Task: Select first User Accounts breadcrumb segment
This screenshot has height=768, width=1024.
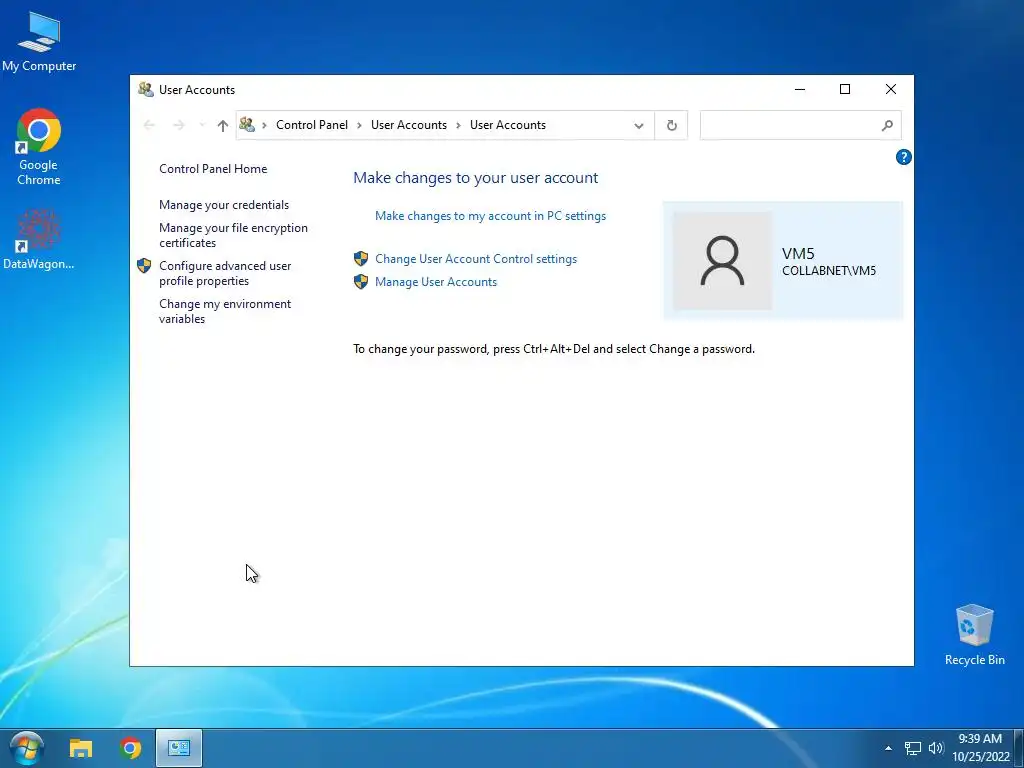Action: pyautogui.click(x=409, y=125)
